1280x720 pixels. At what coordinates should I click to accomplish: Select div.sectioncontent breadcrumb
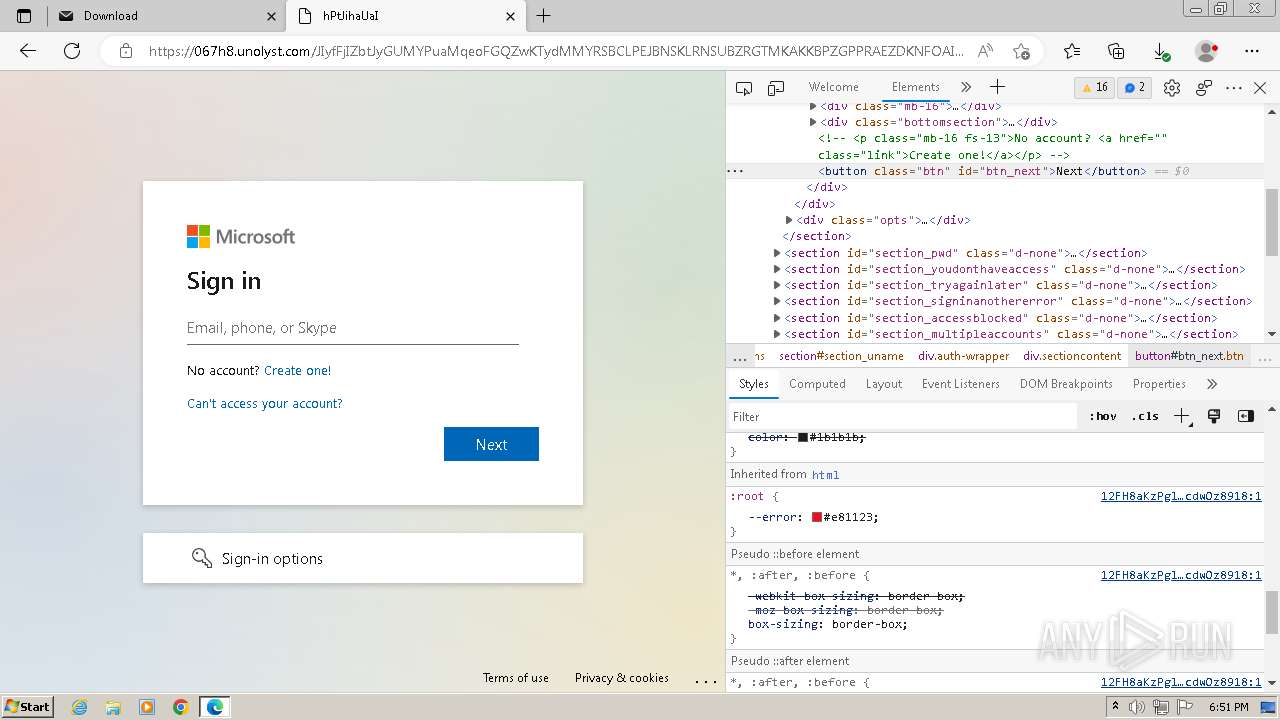tap(1072, 356)
